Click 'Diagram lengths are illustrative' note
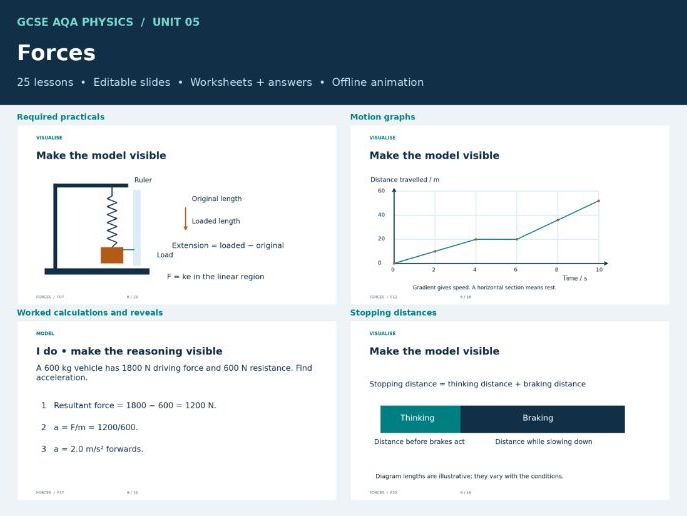The width and height of the screenshot is (687, 516). coord(469,476)
